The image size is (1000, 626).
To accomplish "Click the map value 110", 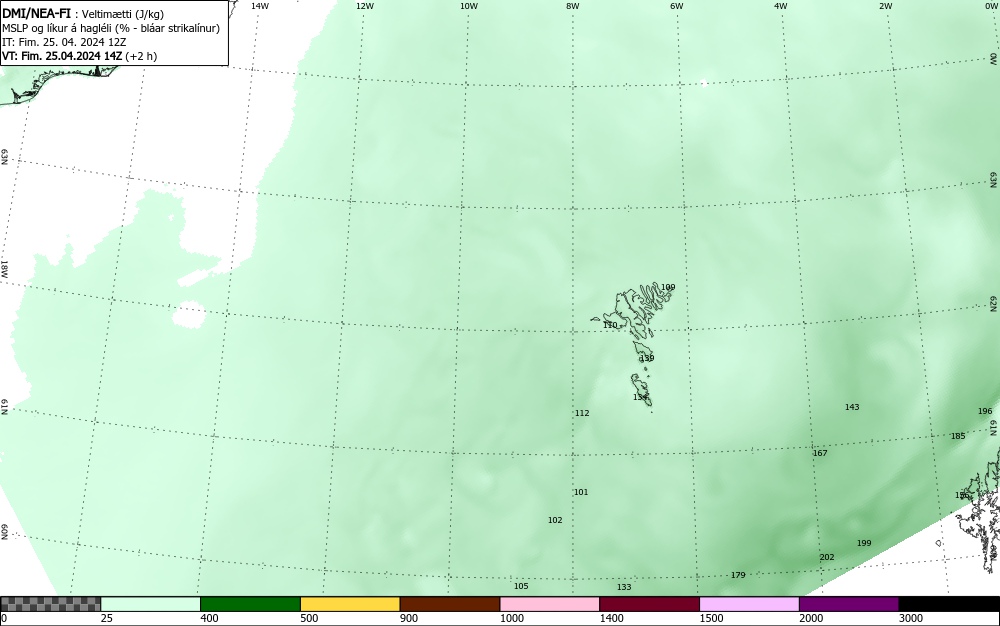I will point(610,325).
